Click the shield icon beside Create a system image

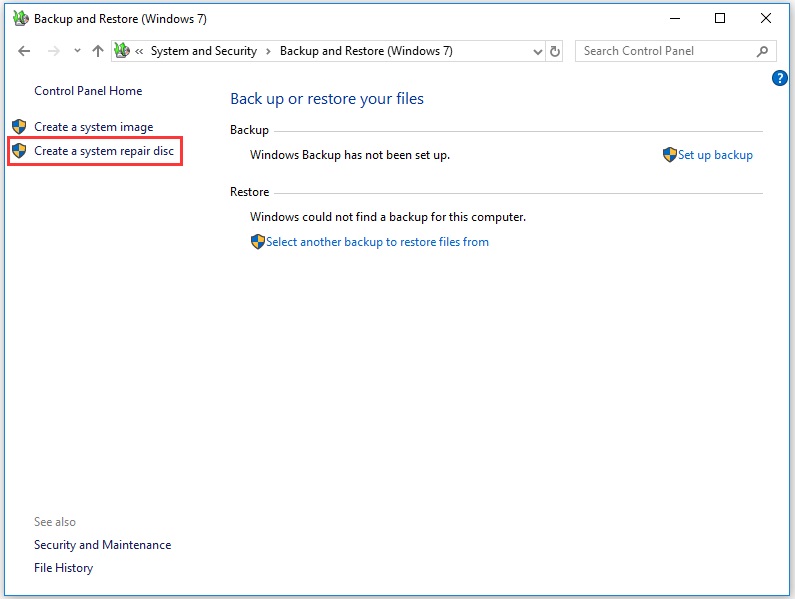[x=19, y=126]
